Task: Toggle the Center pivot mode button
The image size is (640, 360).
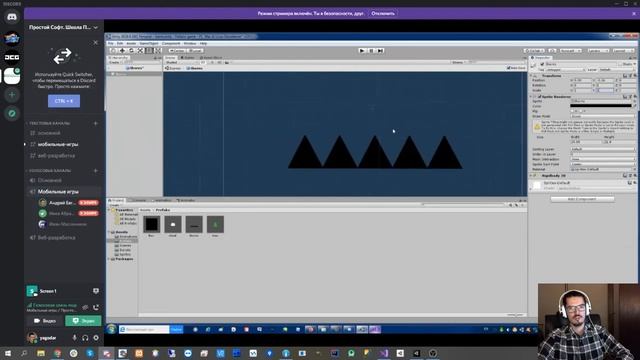Action: click(x=177, y=51)
